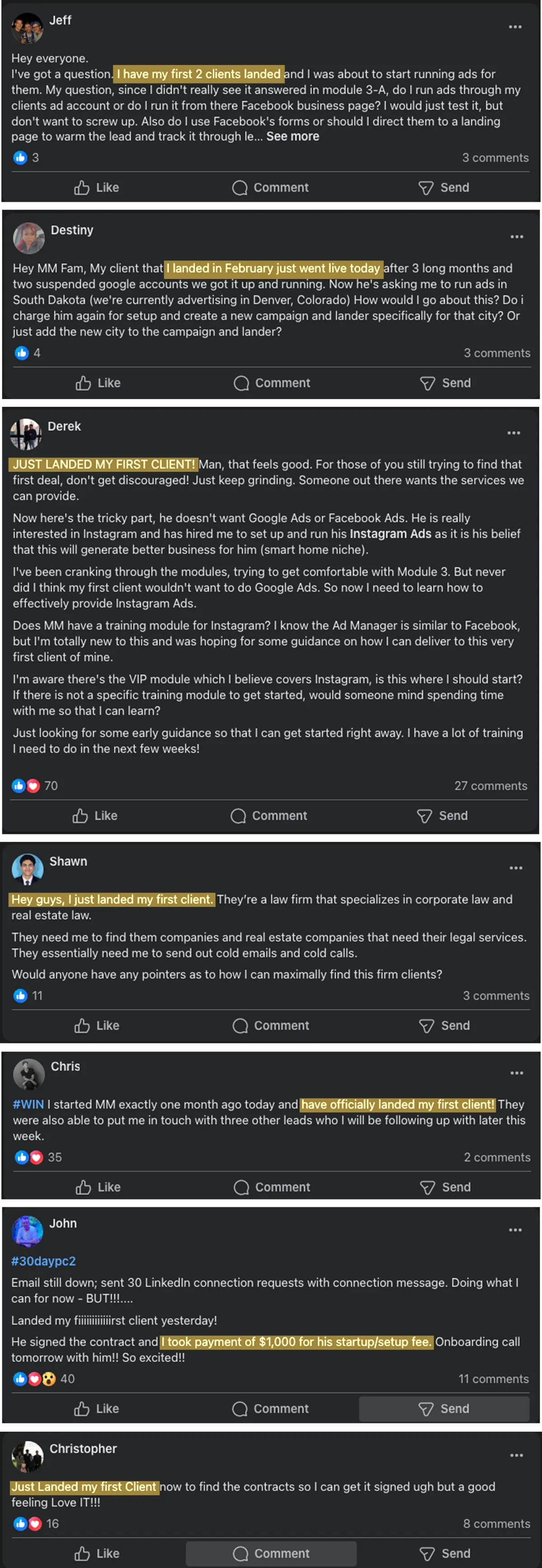Viewport: 542px width, 1568px height.
Task: Open three-dot options menu on Derek's post
Action: [514, 433]
